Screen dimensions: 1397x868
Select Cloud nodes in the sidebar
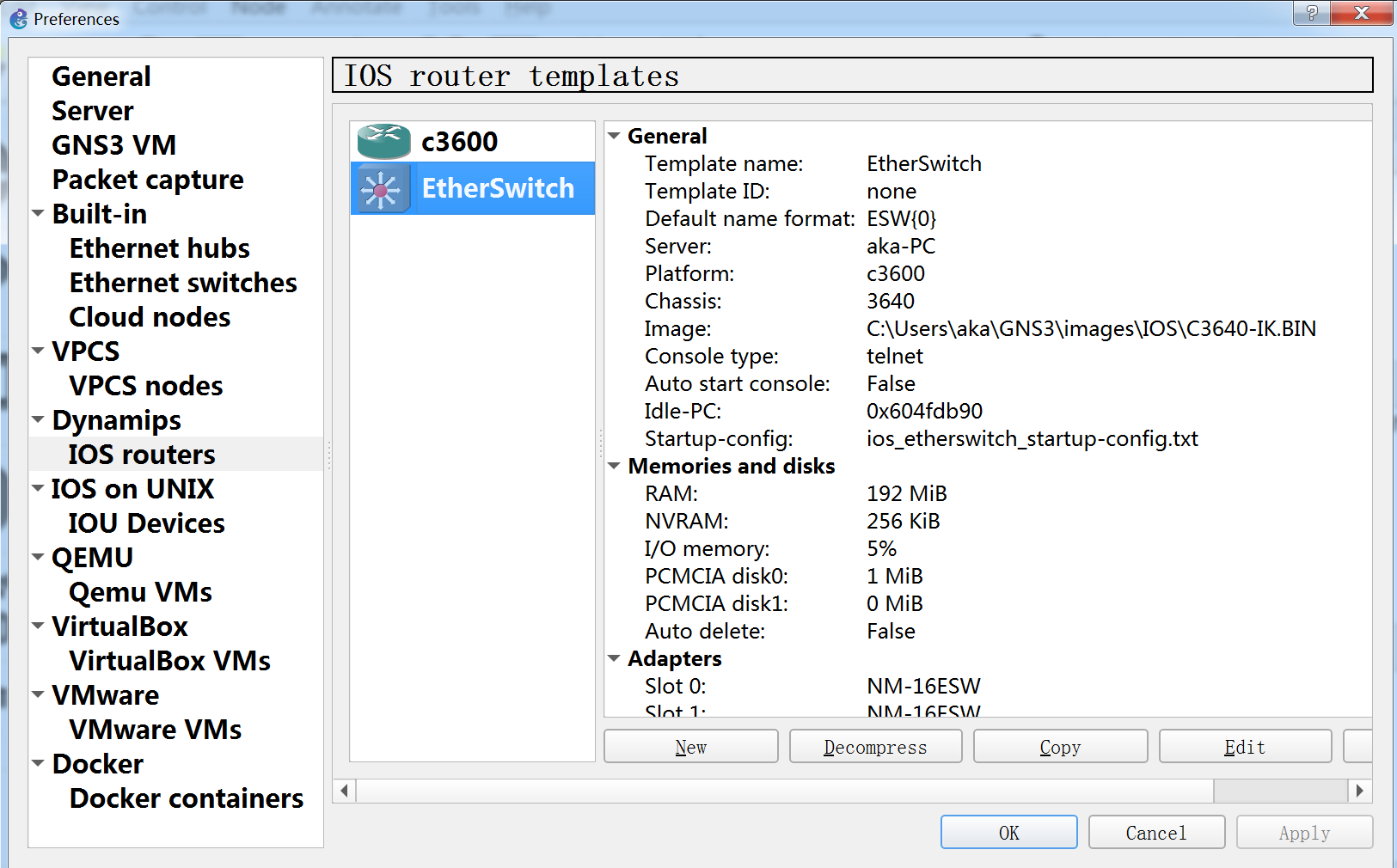pos(150,317)
